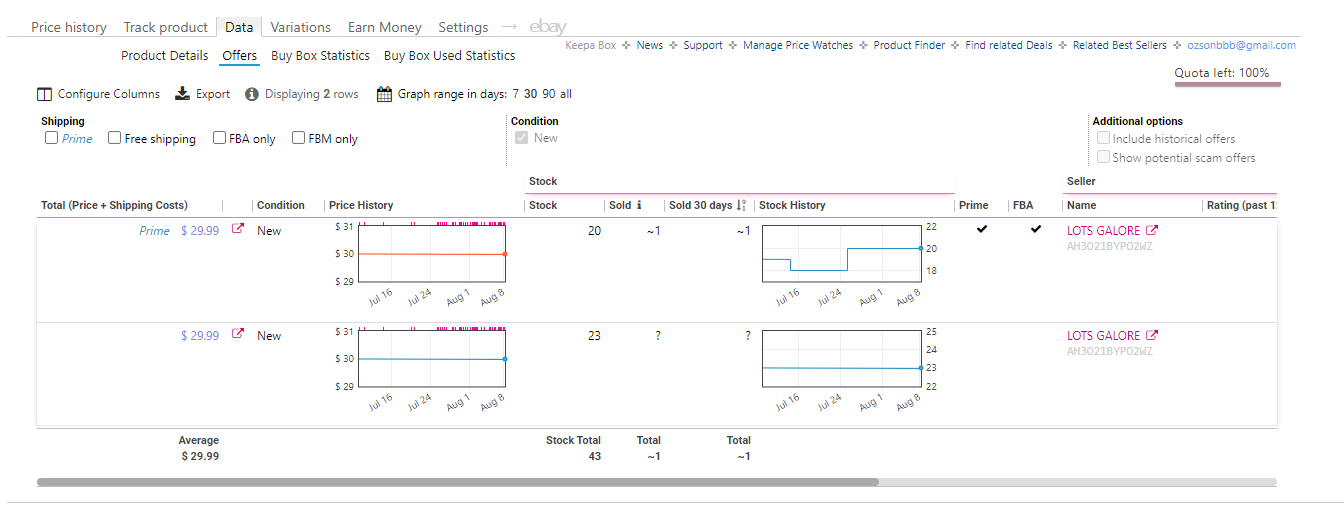Screen dimensions: 1344x507
Task: Enable Show potential scam offers checkbox
Action: pyautogui.click(x=1103, y=157)
